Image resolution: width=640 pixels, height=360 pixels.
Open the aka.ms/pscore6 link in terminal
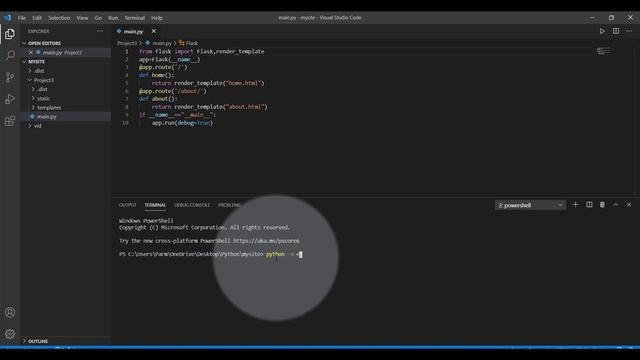pyautogui.click(x=266, y=241)
